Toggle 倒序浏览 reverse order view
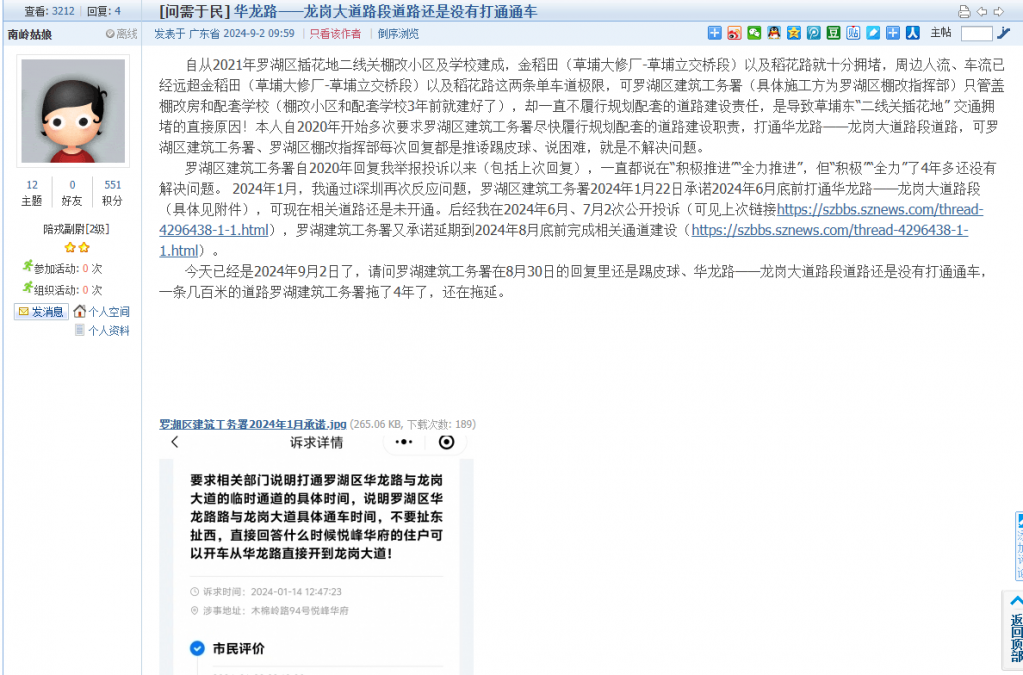Image resolution: width=1023 pixels, height=675 pixels. click(x=398, y=34)
